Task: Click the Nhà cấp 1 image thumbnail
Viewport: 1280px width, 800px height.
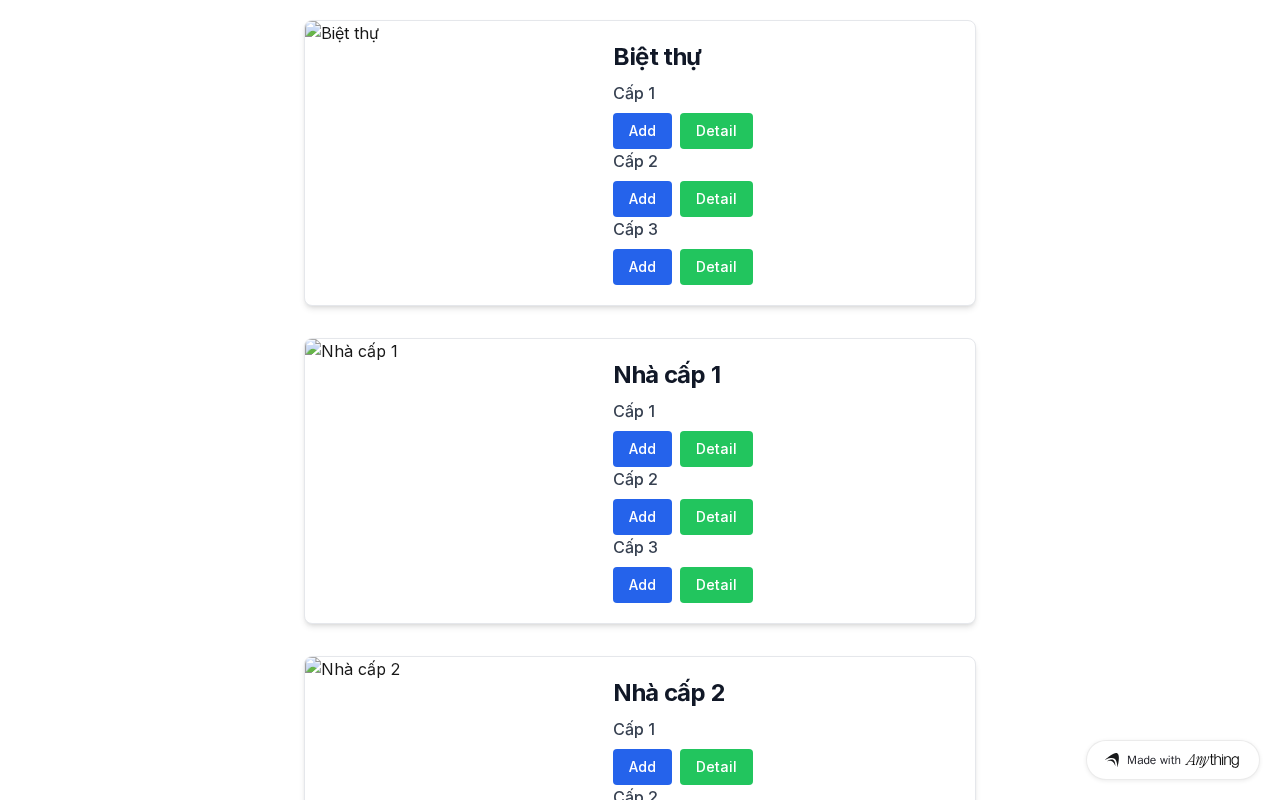Action: pos(352,351)
